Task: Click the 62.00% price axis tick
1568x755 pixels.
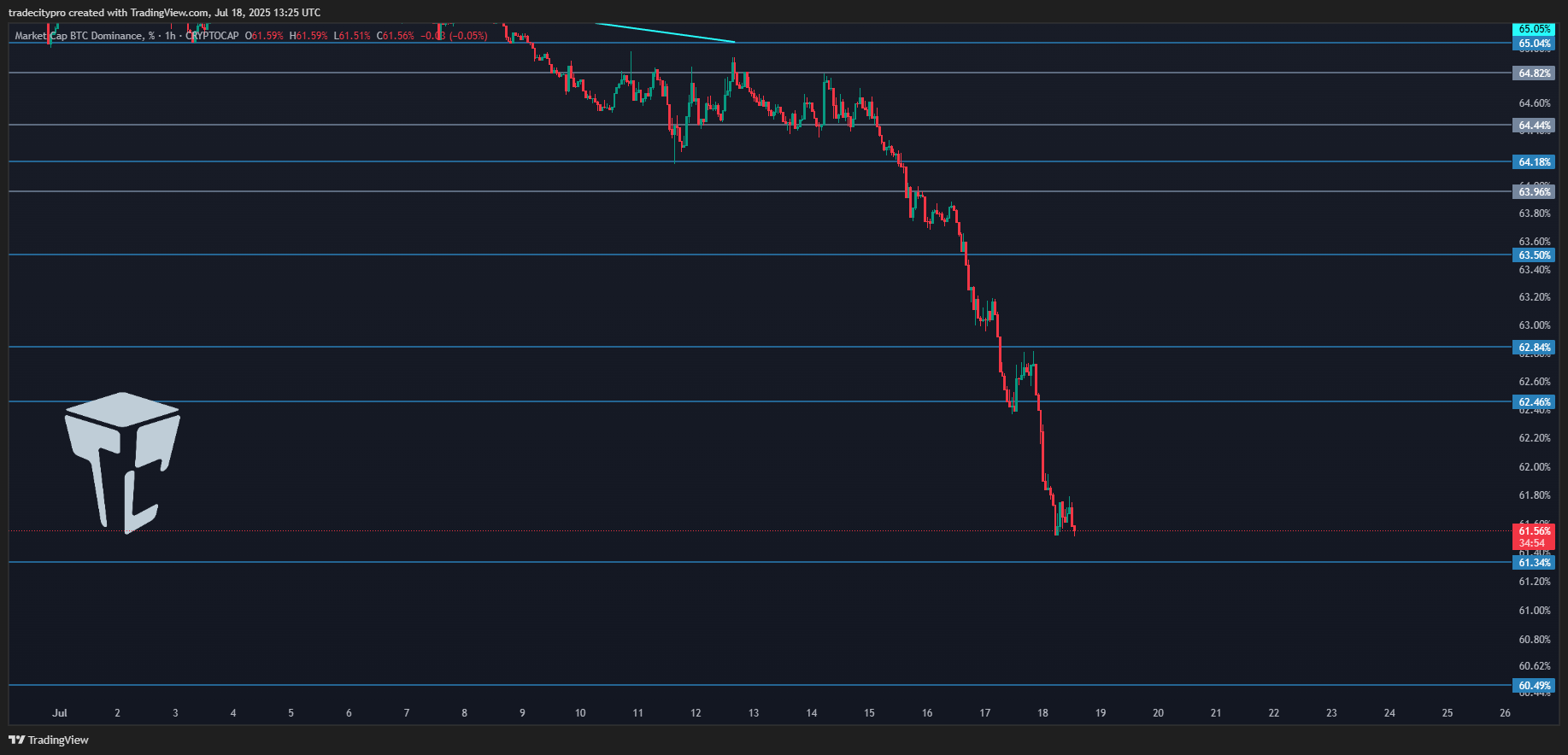Action: click(x=1534, y=467)
